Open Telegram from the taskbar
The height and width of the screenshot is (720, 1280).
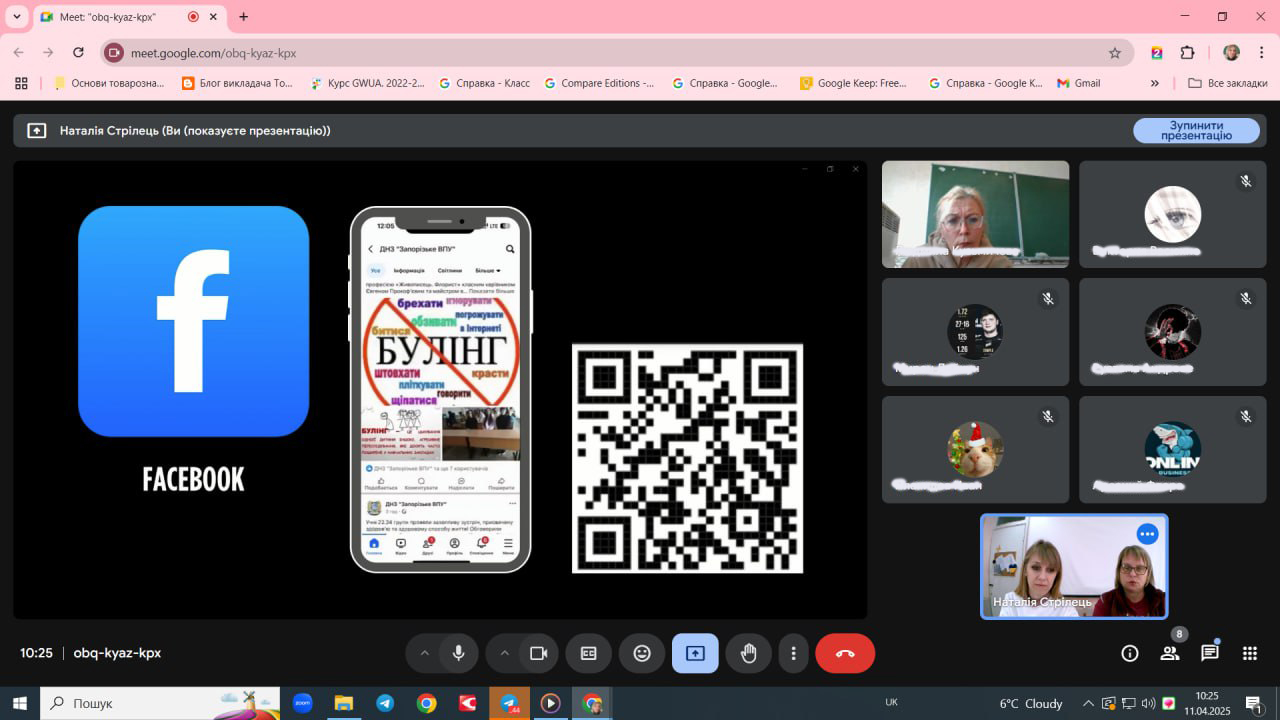click(x=385, y=703)
